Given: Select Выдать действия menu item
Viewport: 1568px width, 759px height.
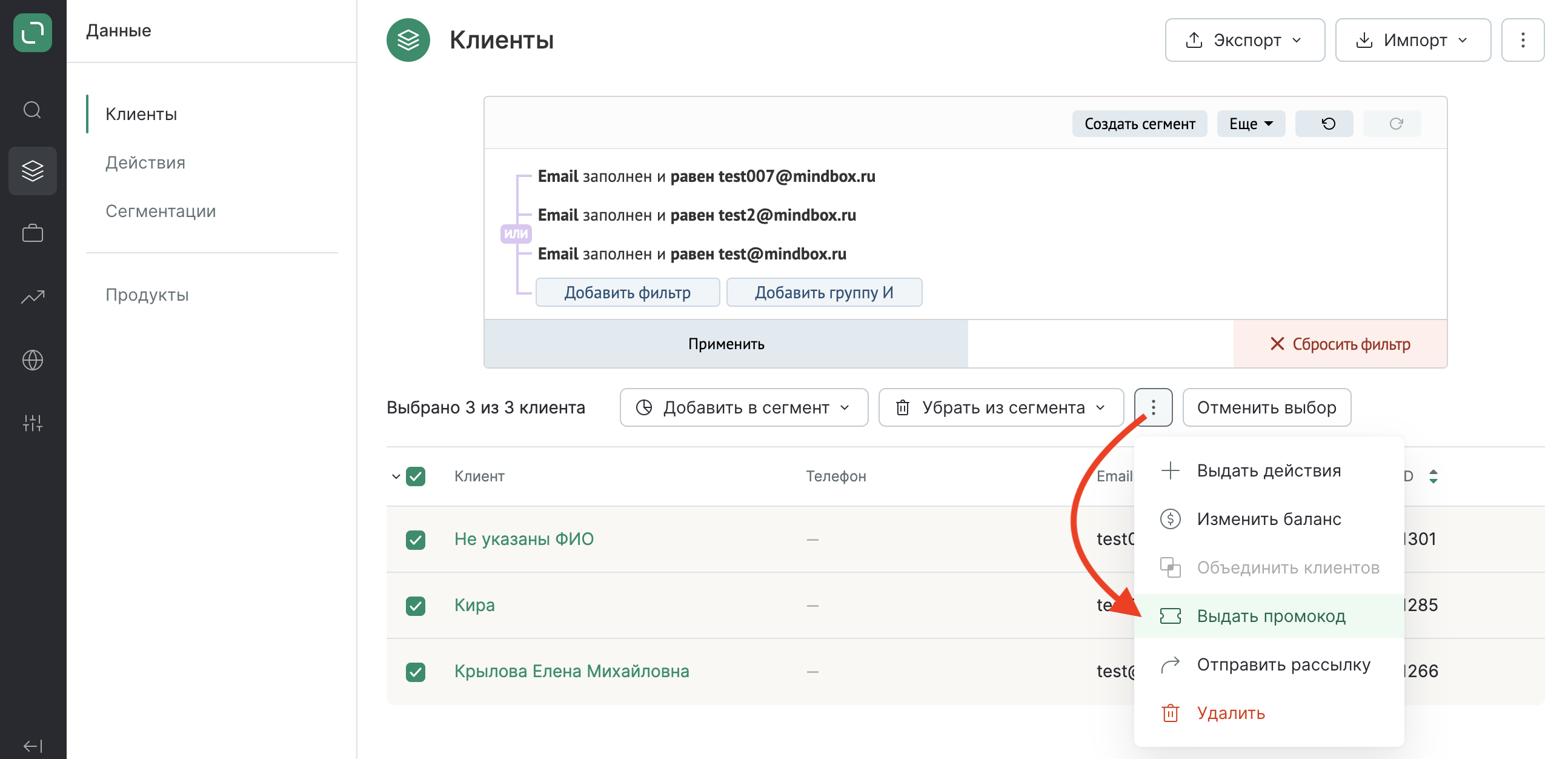Looking at the screenshot, I should pos(1269,470).
